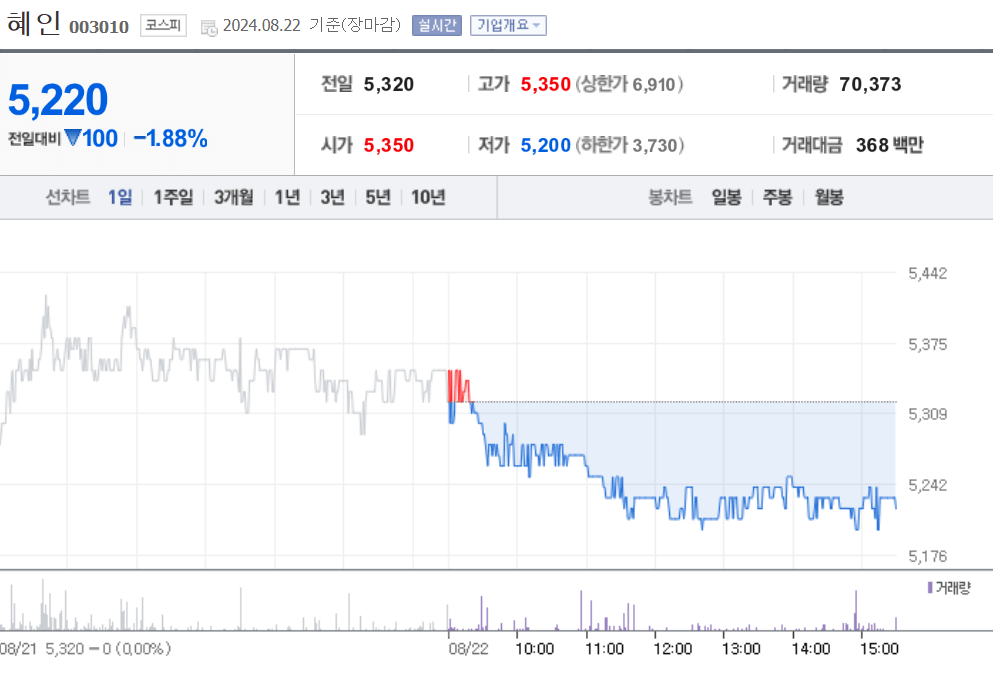
Task: Switch chart to 3개월 period
Action: click(233, 197)
